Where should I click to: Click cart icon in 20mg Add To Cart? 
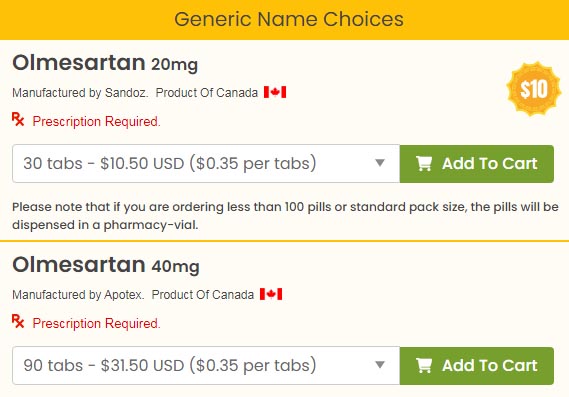pyautogui.click(x=424, y=163)
